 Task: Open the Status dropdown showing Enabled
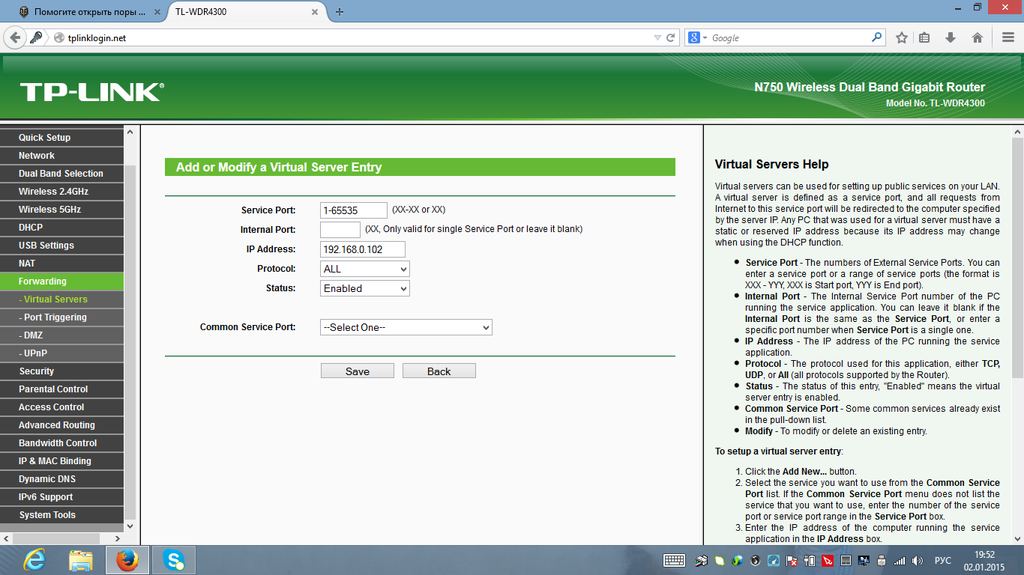(x=364, y=288)
